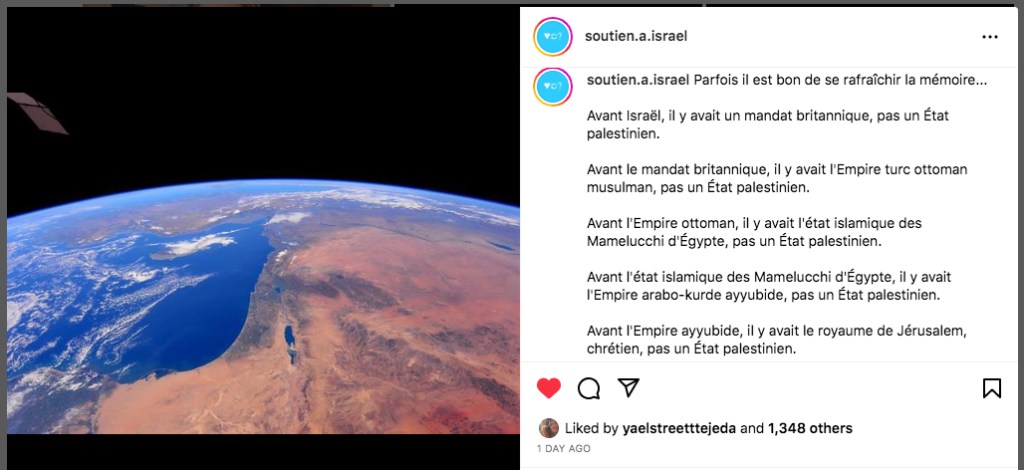
Task: Open comments via the speech bubble icon
Action: pos(588,388)
